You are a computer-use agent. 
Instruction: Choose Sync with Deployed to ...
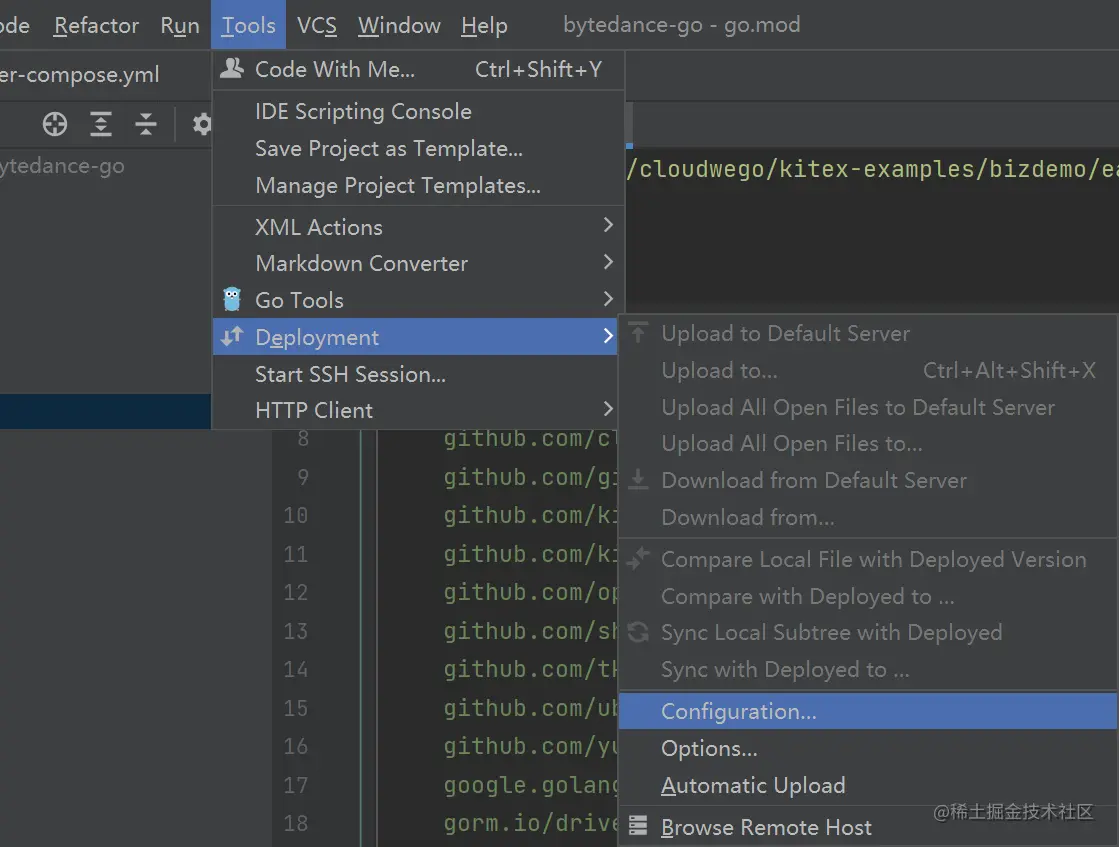[868, 669]
